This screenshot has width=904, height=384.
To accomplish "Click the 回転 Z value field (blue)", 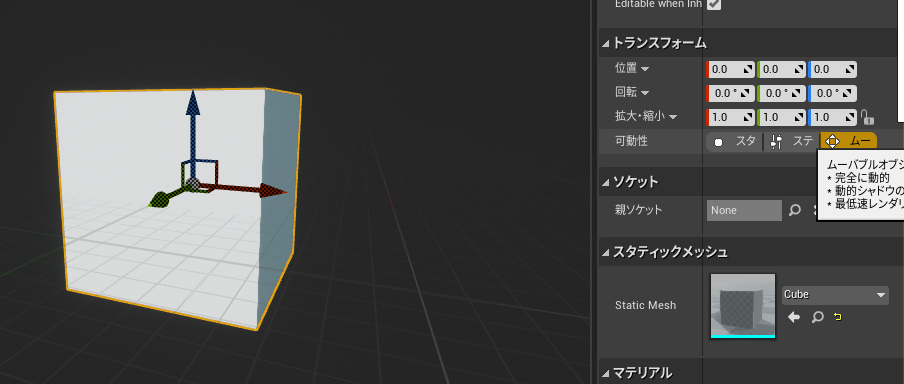I will click(x=832, y=93).
